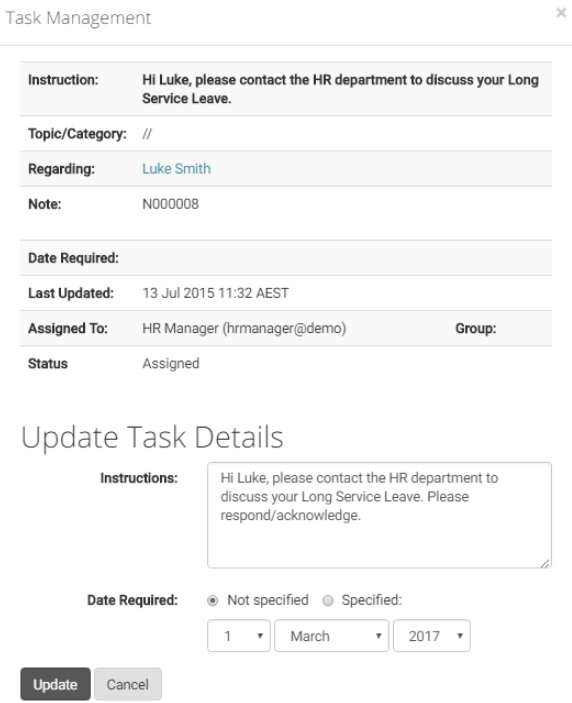This screenshot has height=703, width=572.
Task: Click the March dropdown arrow icon
Action: (378, 636)
